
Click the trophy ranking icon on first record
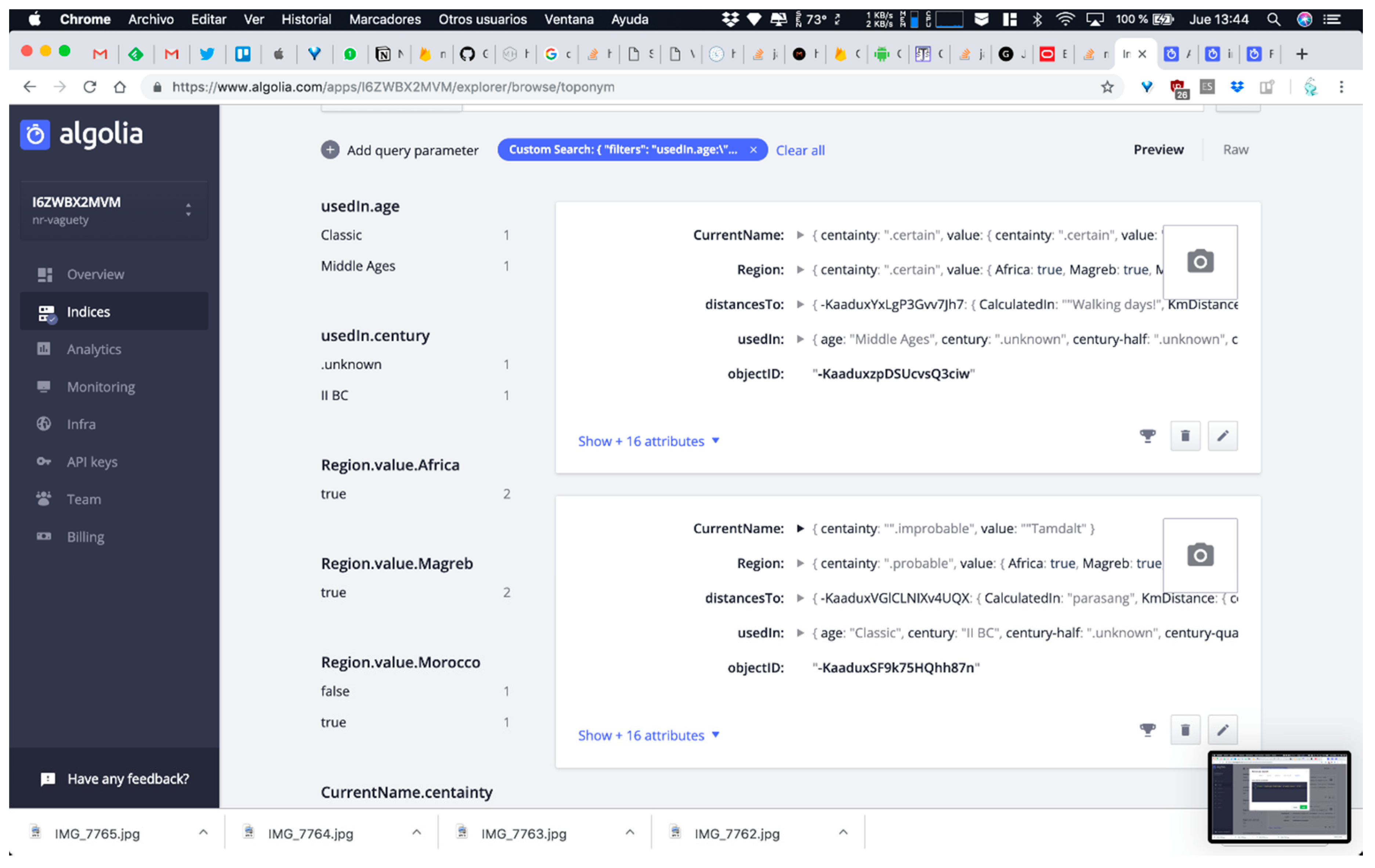(1147, 436)
